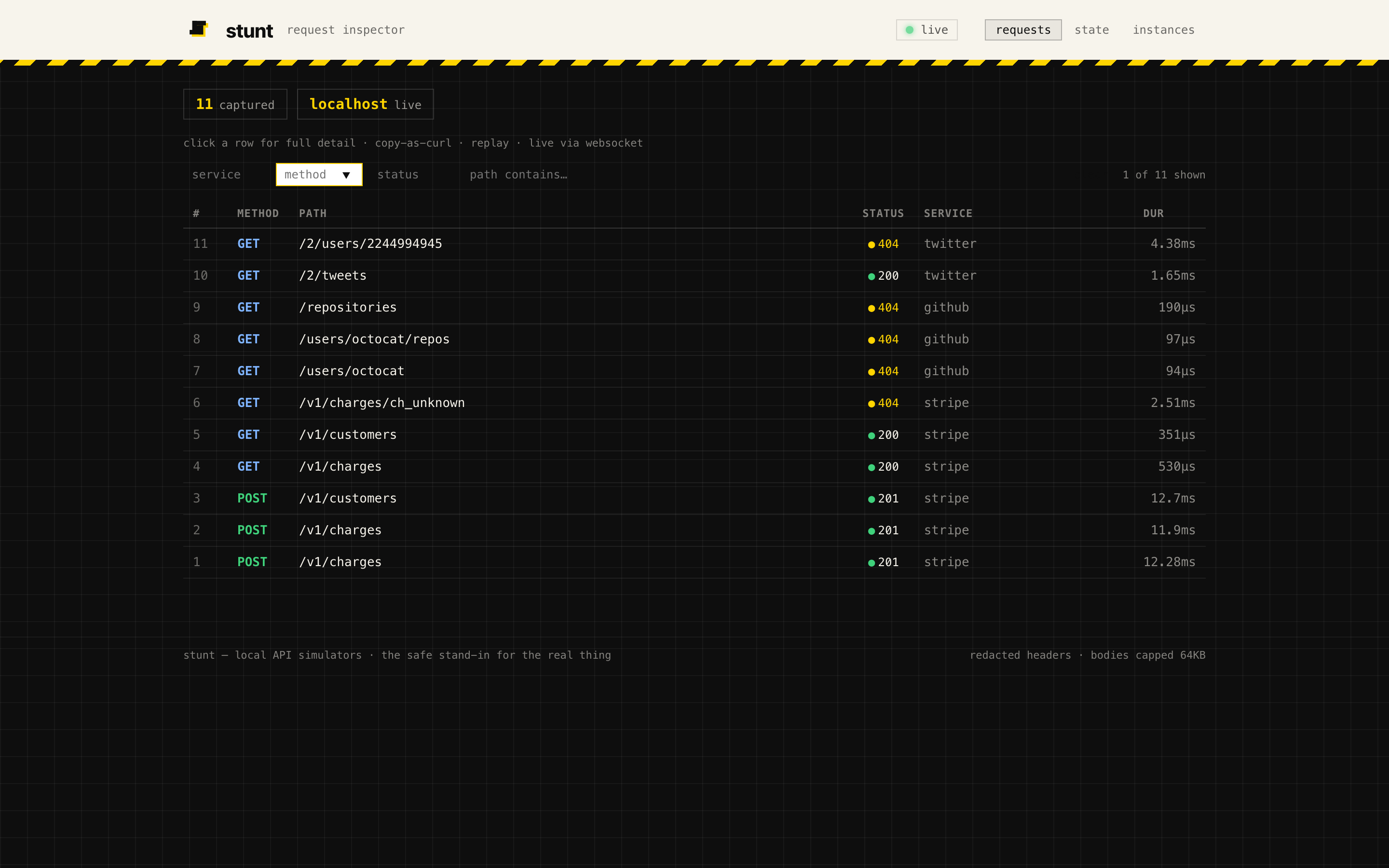
Task: Open /users/octocat/repos request detail
Action: (x=694, y=339)
